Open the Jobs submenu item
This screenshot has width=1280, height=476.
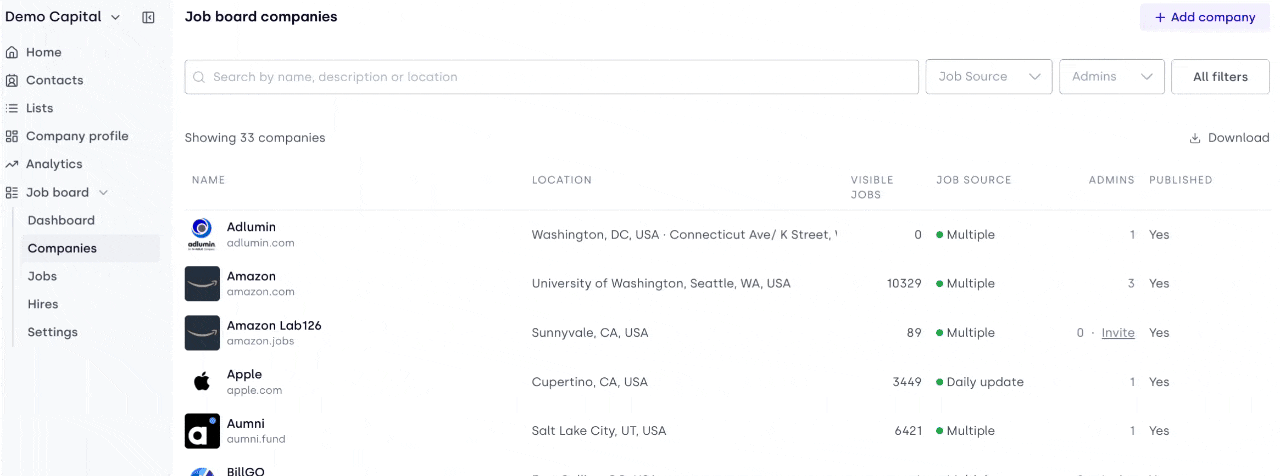click(43, 276)
